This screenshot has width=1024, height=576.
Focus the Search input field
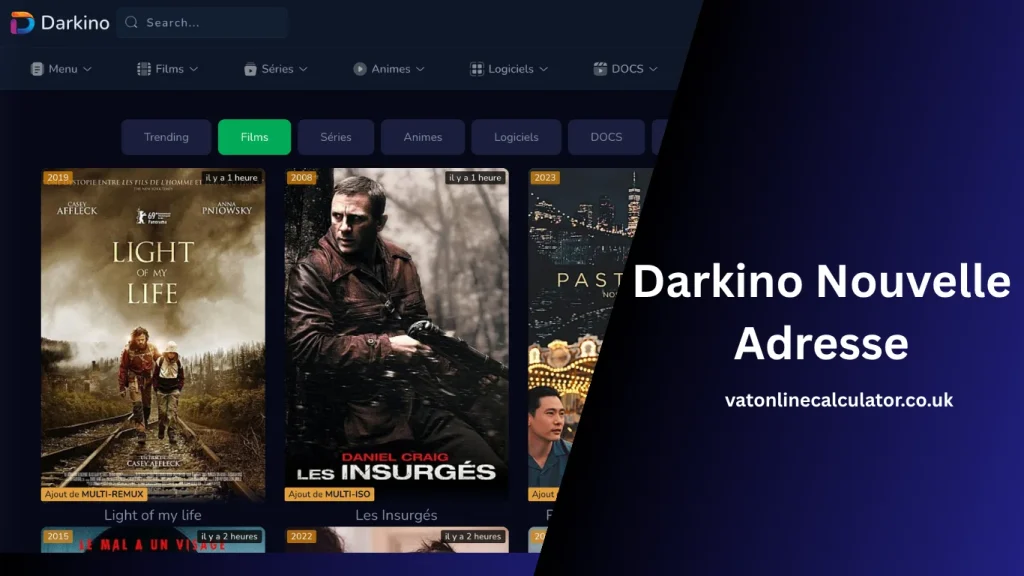[202, 22]
